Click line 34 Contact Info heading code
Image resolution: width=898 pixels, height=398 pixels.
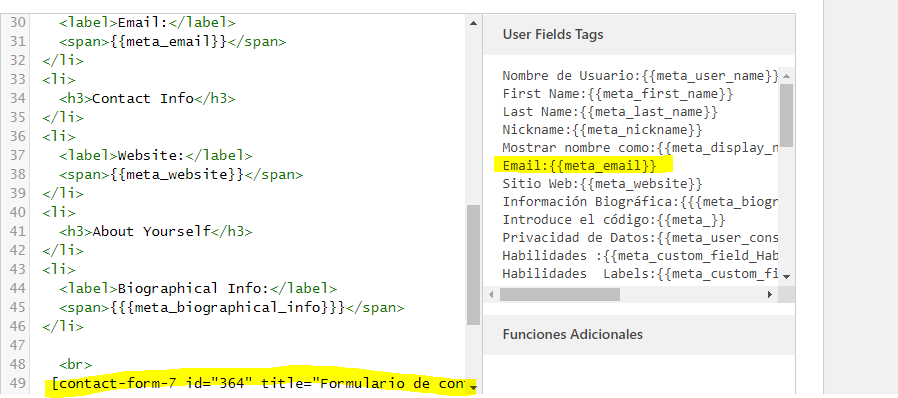pyautogui.click(x=147, y=98)
